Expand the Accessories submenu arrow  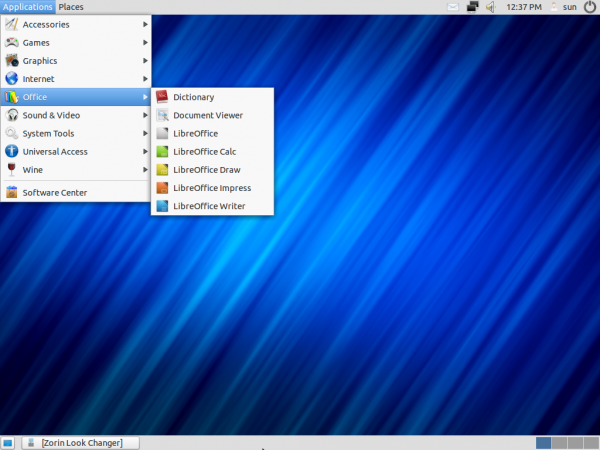[145, 24]
